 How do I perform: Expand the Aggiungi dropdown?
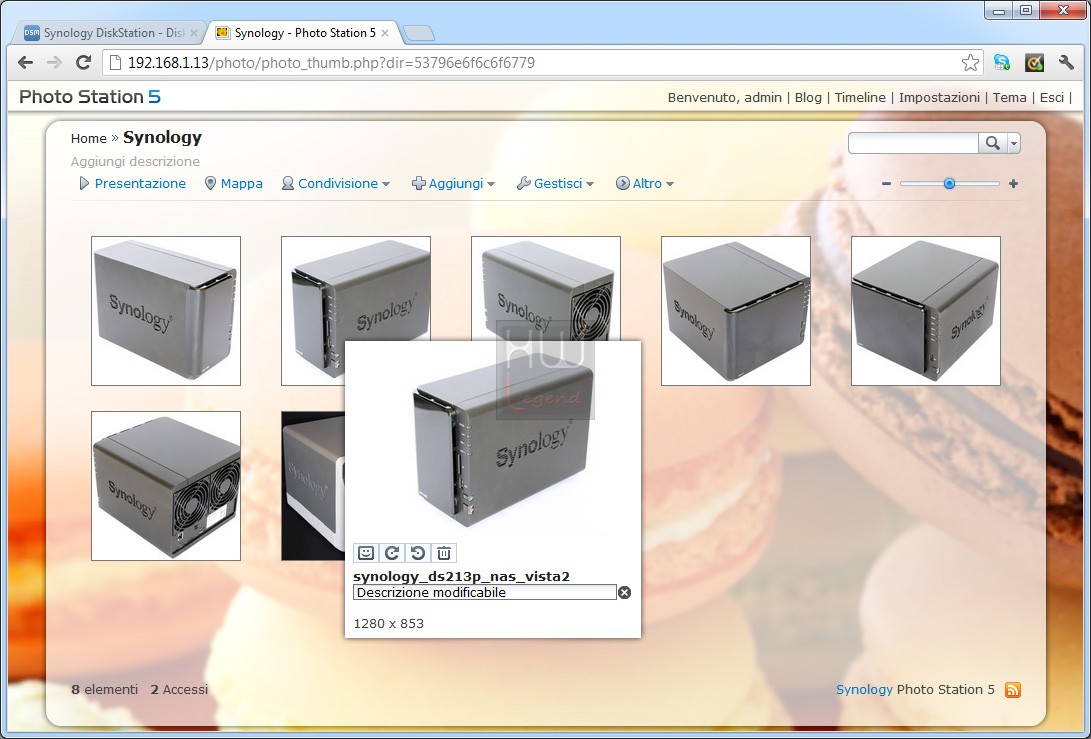453,184
